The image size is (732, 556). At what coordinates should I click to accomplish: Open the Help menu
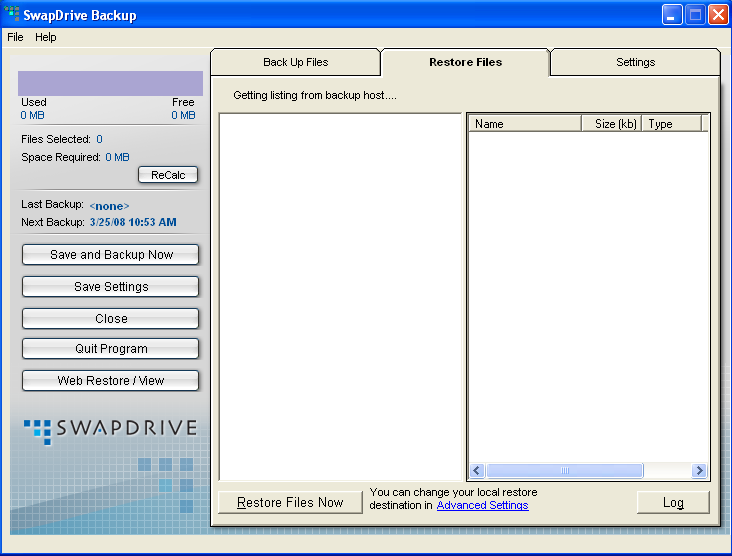pos(45,37)
